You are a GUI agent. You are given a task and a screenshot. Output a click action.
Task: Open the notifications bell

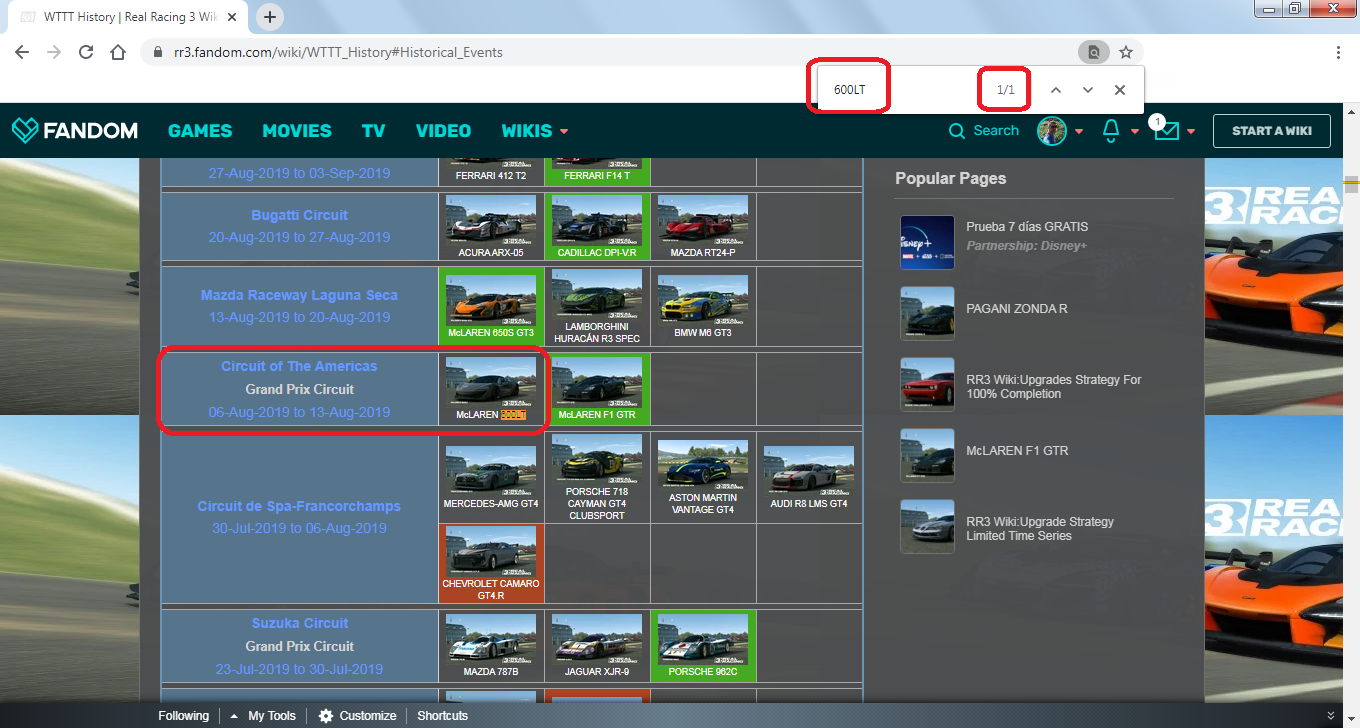point(1111,131)
